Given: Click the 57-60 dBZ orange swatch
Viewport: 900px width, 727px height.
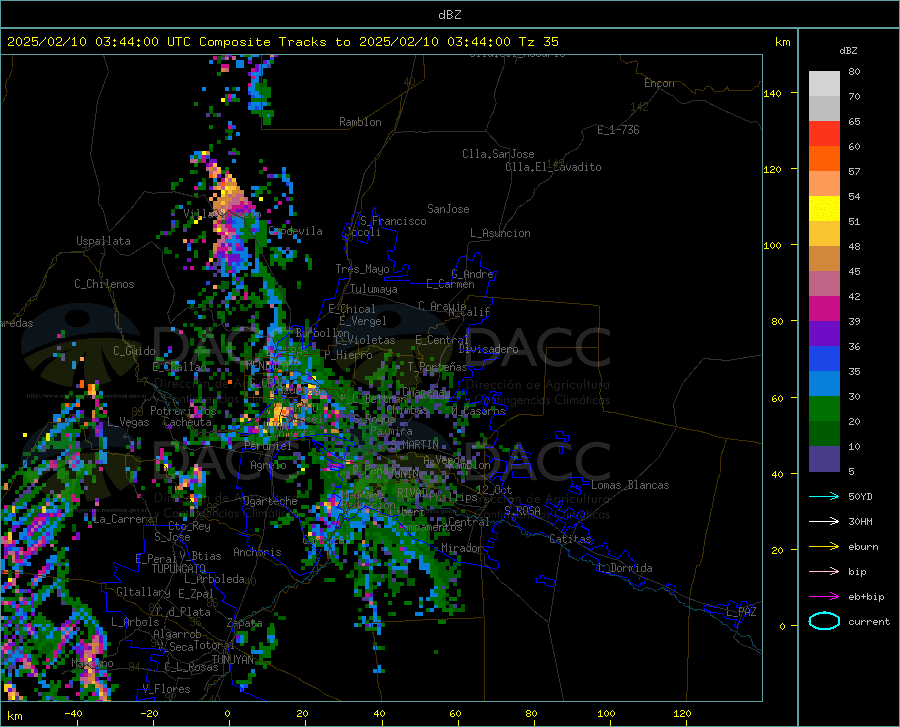Looking at the screenshot, I should [x=824, y=159].
